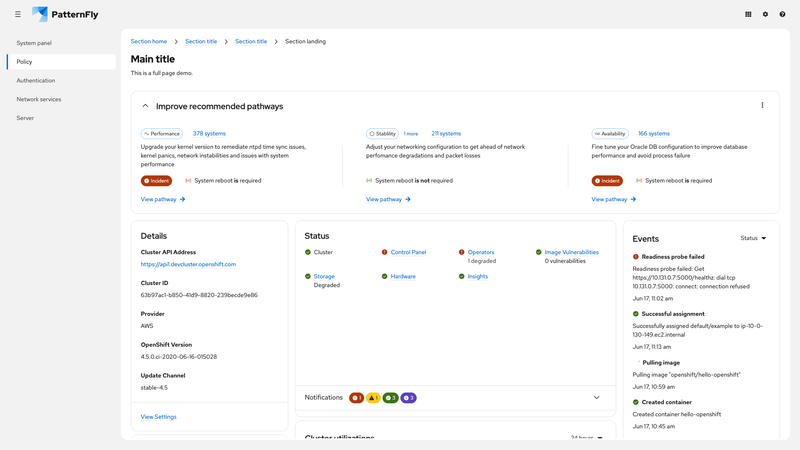The width and height of the screenshot is (800, 450).
Task: Collapse the Improve recommended pathways section
Action: pos(145,106)
